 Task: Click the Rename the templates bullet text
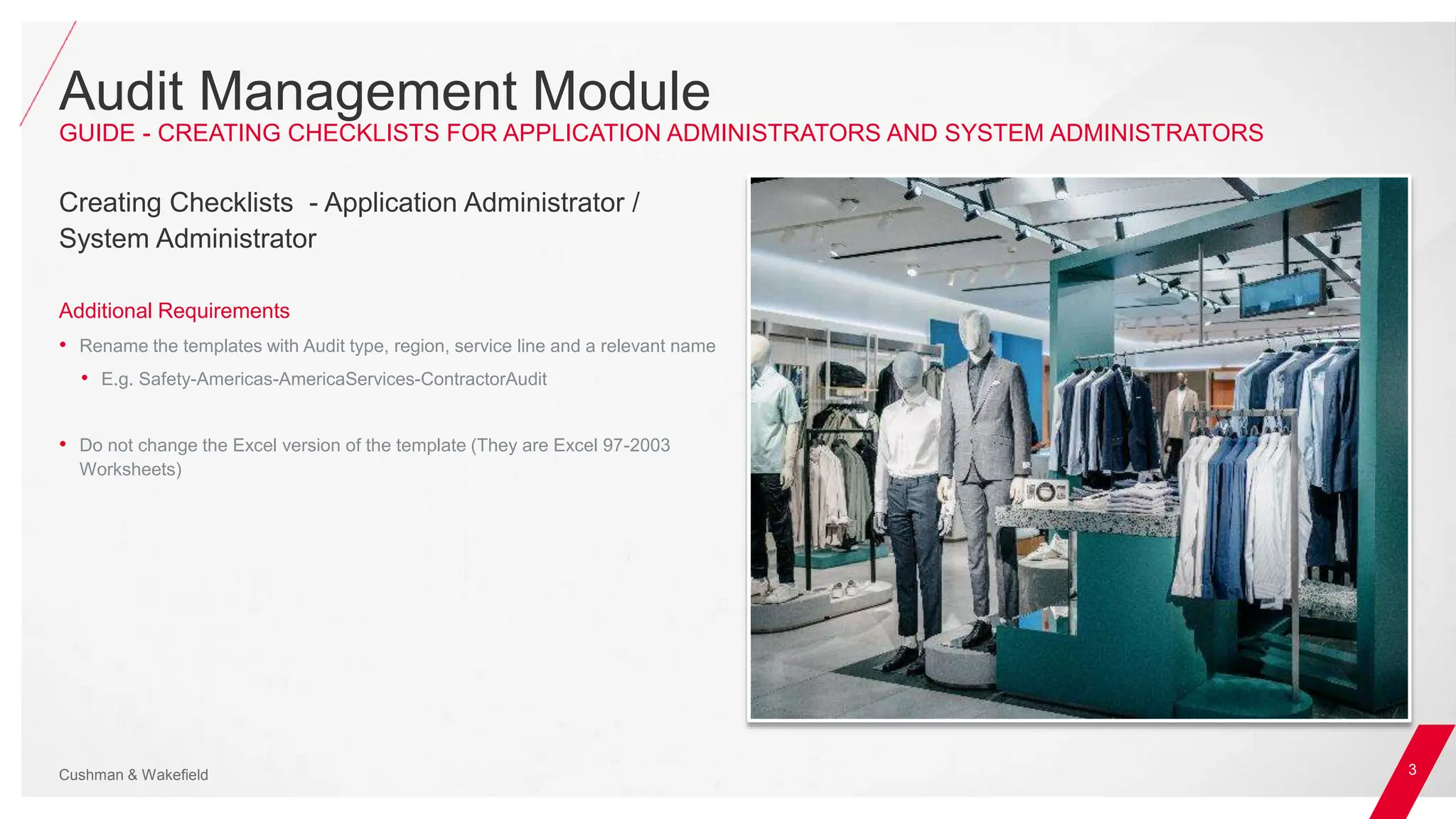397,346
